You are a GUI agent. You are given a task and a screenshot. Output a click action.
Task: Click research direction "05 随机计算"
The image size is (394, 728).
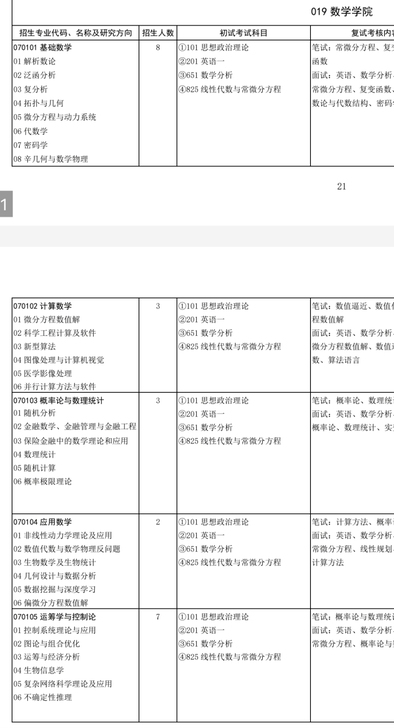pos(34,468)
